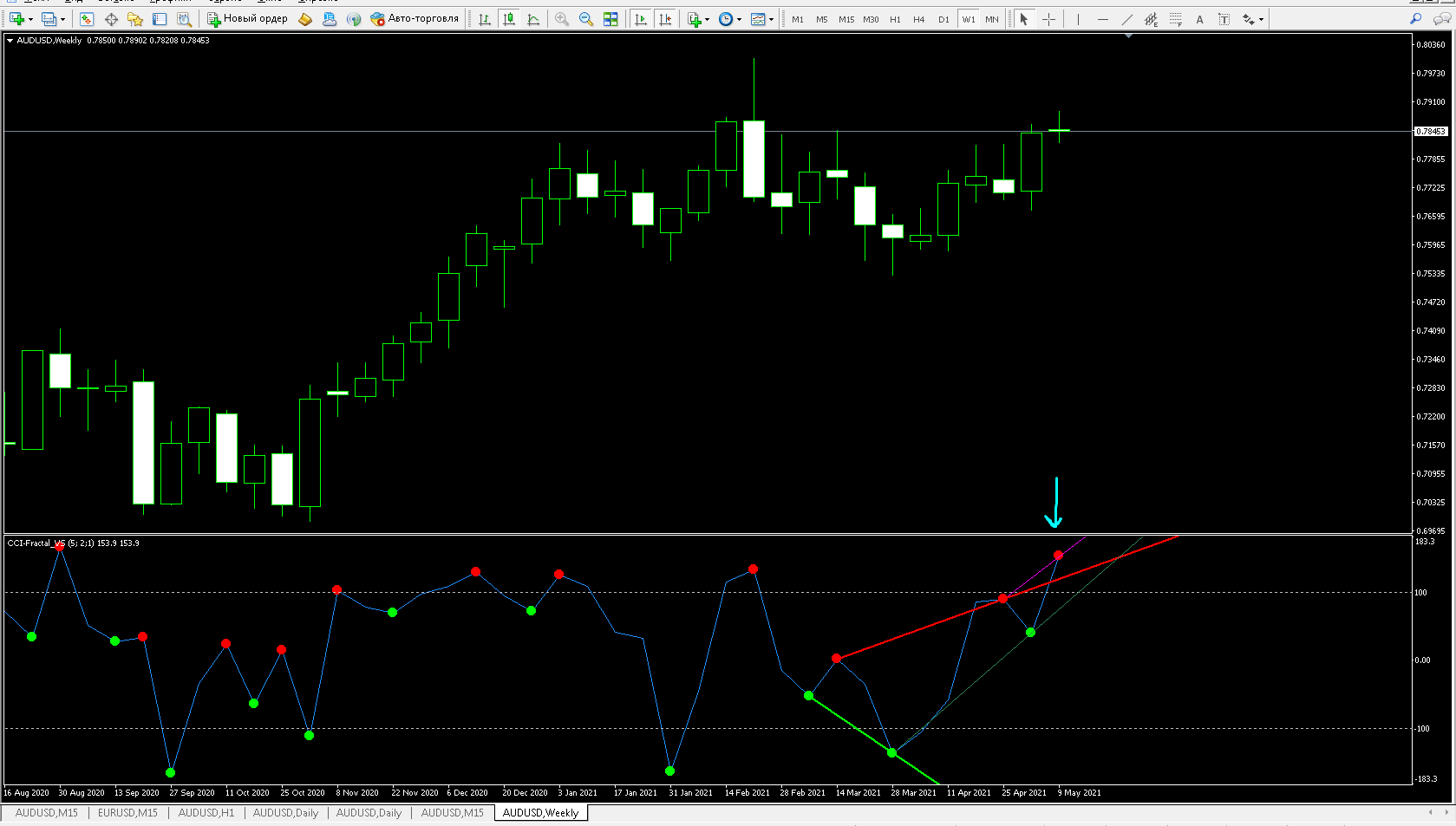Activate the crosshair tool
The width and height of the screenshot is (1456, 826).
pos(1048,19)
